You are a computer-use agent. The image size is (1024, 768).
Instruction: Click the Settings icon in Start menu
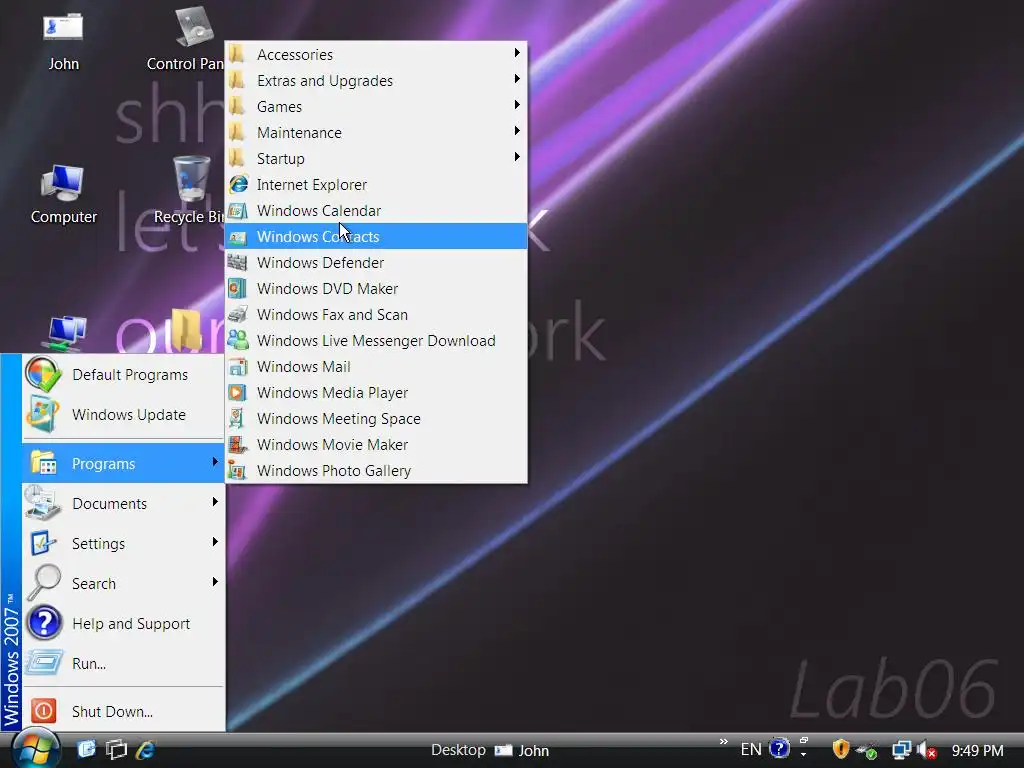44,543
